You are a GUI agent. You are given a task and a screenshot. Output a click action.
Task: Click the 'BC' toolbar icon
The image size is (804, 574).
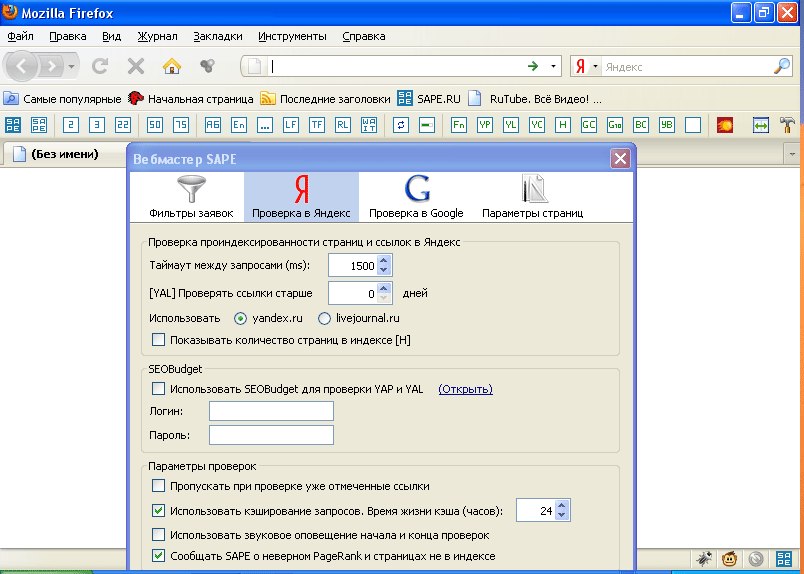tap(641, 125)
